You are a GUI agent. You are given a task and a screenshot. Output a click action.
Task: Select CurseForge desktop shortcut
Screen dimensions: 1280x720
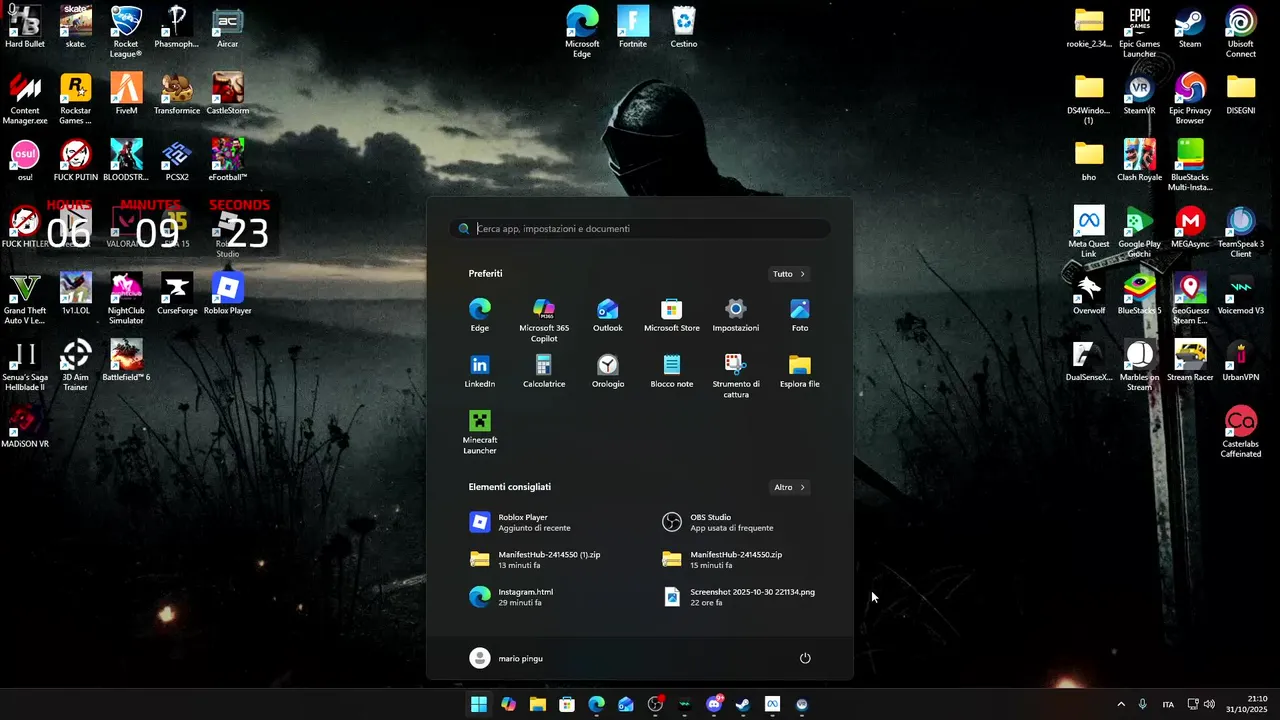point(177,294)
